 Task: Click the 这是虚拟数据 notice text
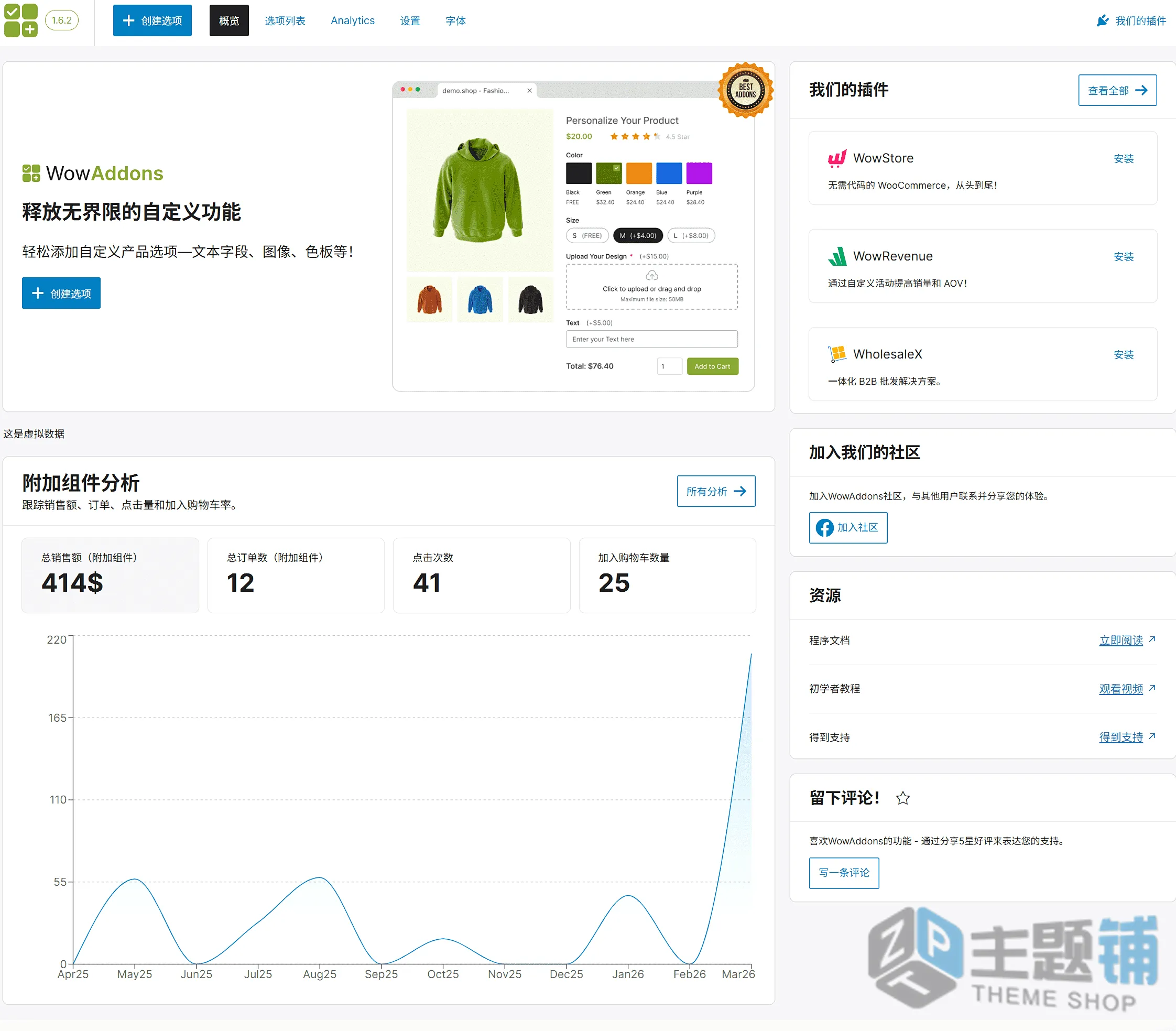(34, 434)
